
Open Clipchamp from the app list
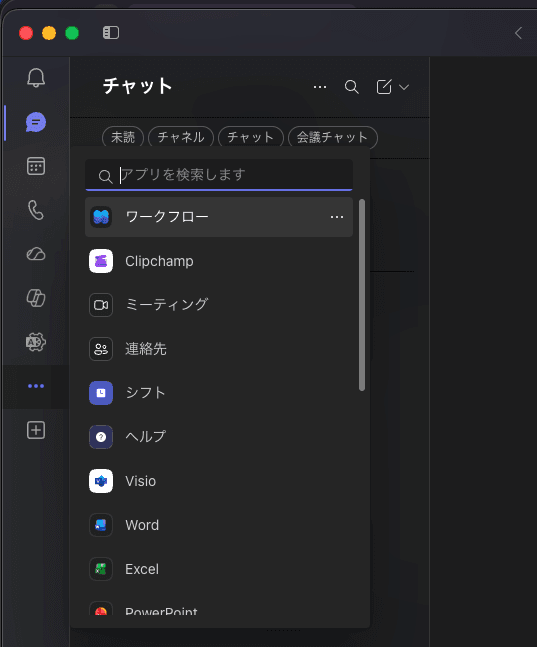219,261
